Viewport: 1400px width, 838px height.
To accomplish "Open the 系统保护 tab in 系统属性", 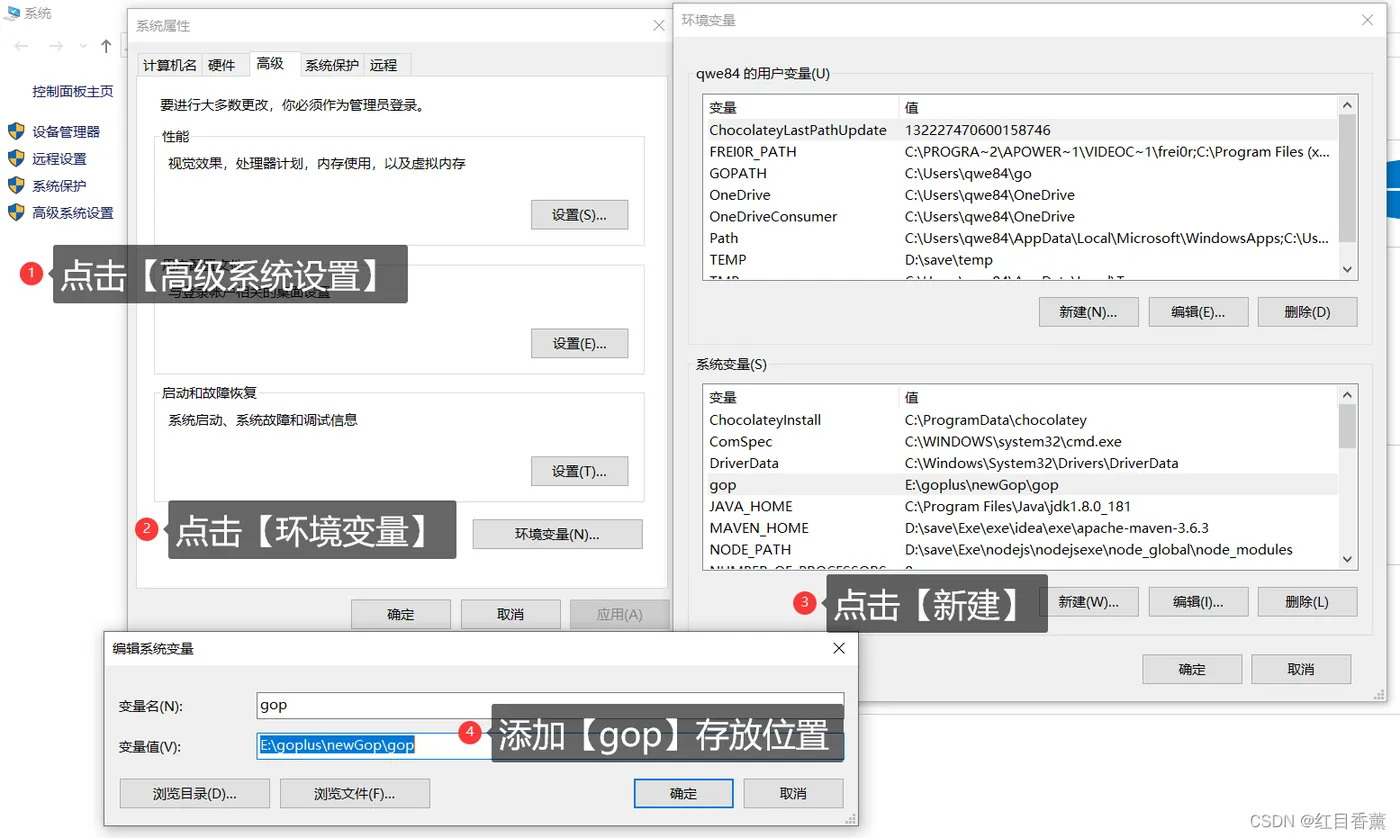I will coord(332,65).
